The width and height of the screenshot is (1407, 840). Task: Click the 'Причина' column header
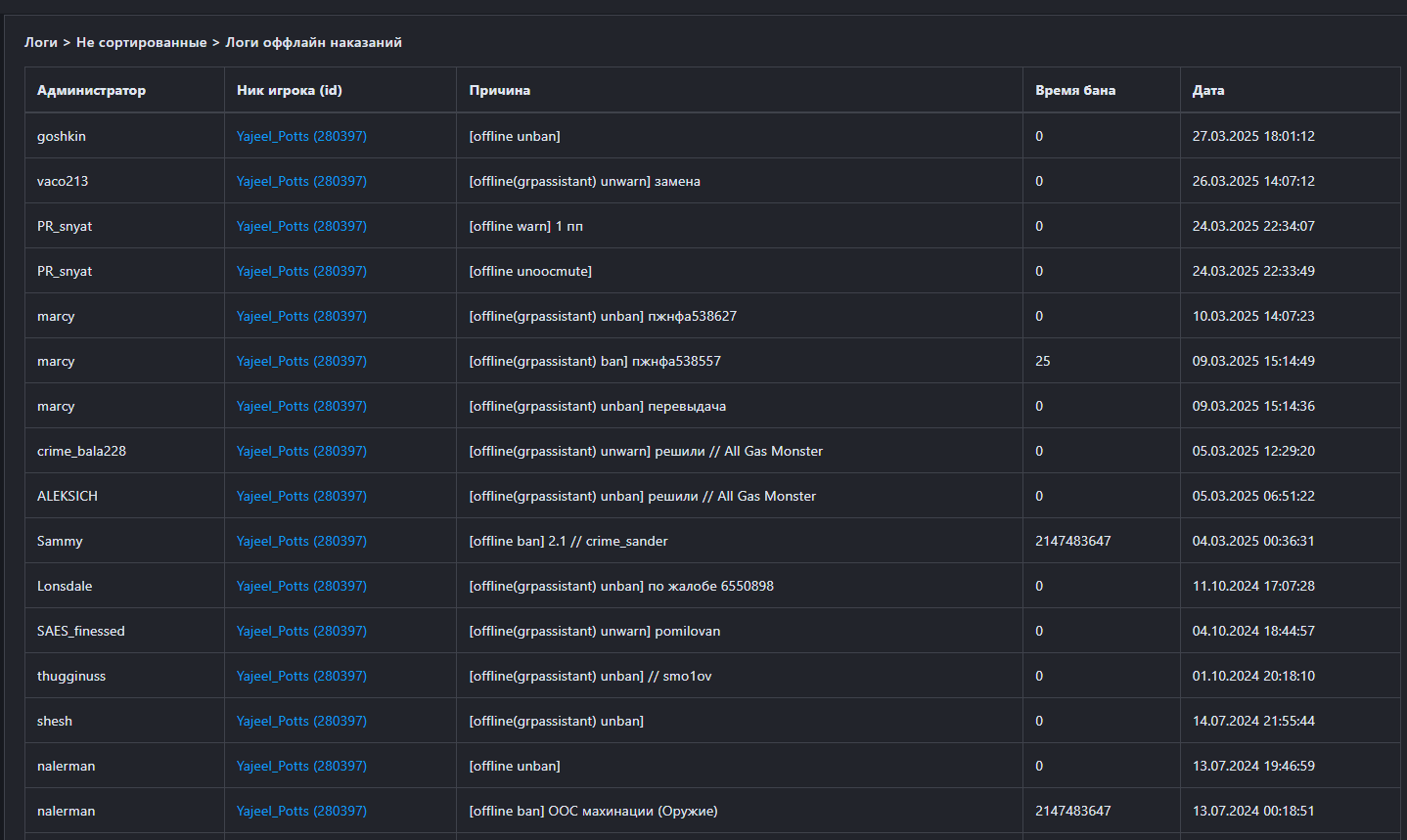(x=499, y=90)
